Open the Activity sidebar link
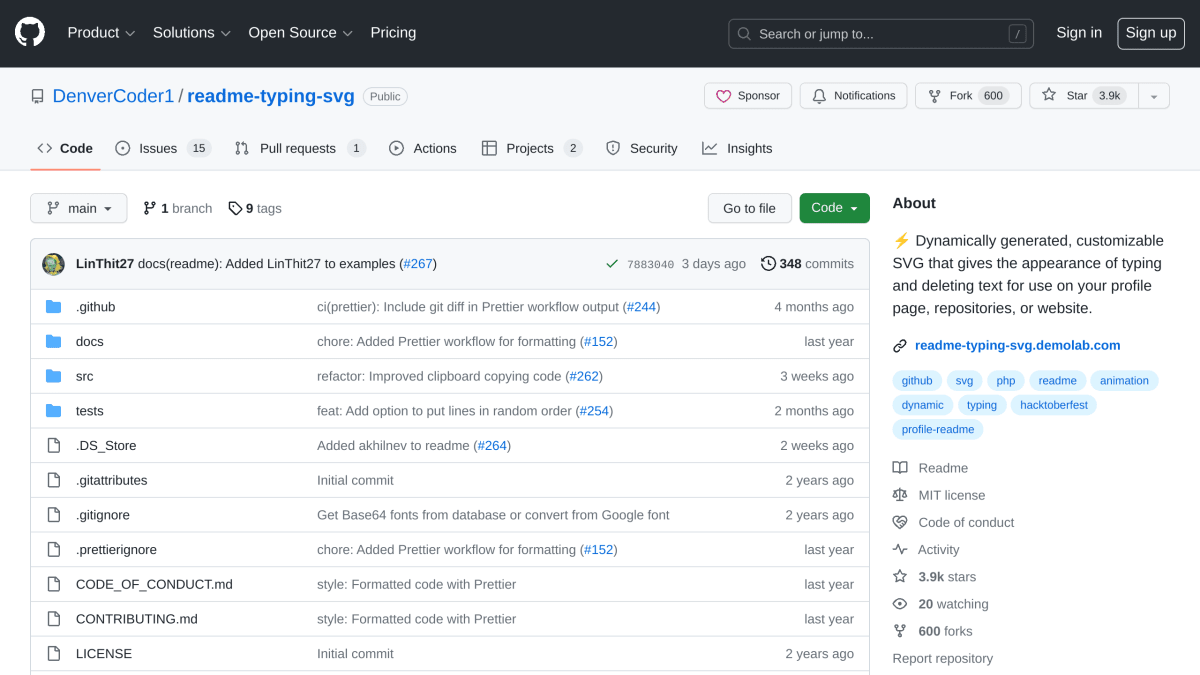1200x675 pixels. (926, 549)
